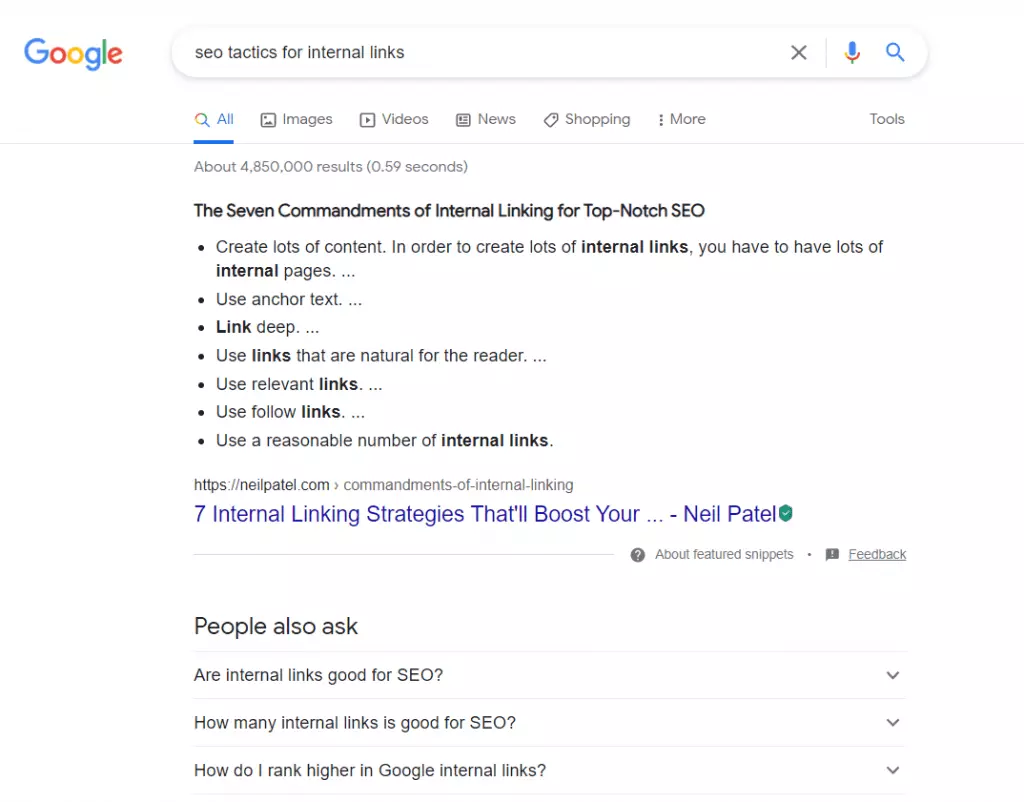Expand "How many internal links" question
Screen dimensions: 1024x802
[893, 723]
